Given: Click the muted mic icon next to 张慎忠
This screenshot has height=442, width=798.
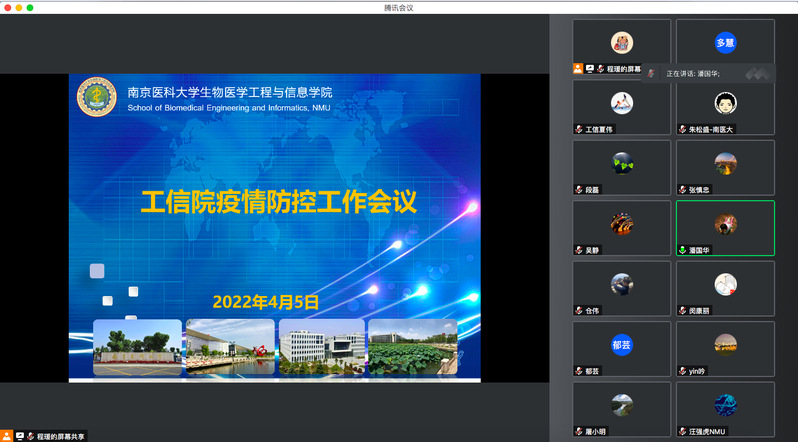Looking at the screenshot, I should (x=682, y=189).
